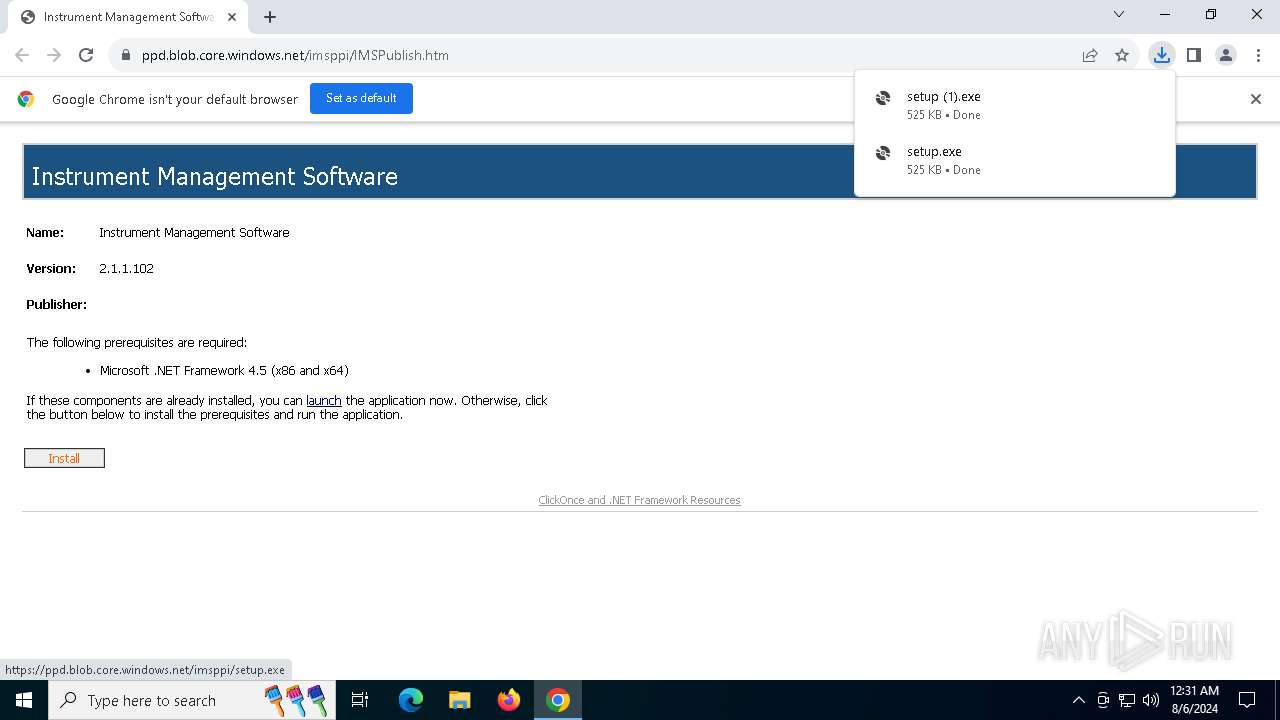Screen dimensions: 1280x720
Task: Open the side panel icon
Action: [x=1194, y=55]
